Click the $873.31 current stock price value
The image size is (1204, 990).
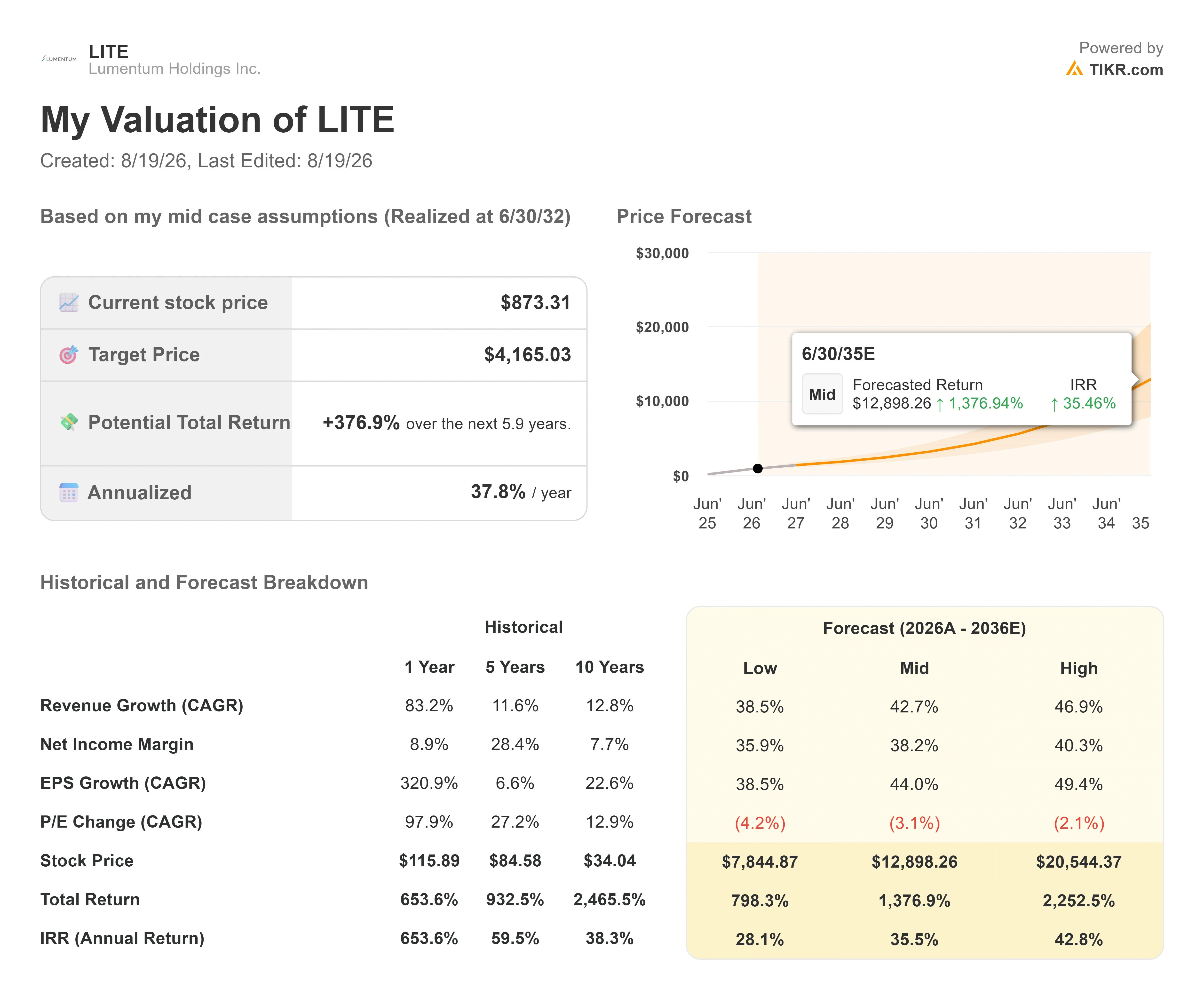pyautogui.click(x=535, y=302)
